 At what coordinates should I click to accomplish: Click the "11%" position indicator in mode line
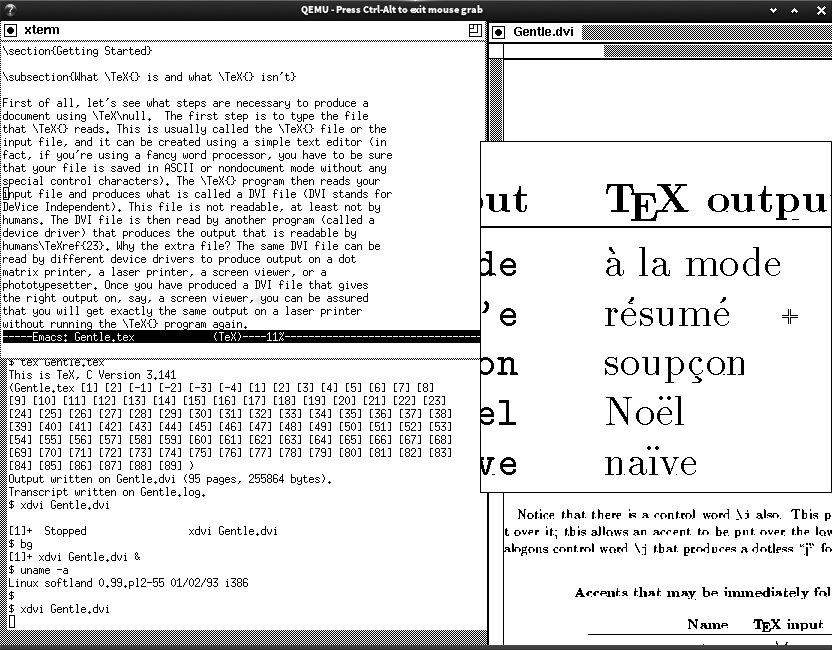click(275, 337)
